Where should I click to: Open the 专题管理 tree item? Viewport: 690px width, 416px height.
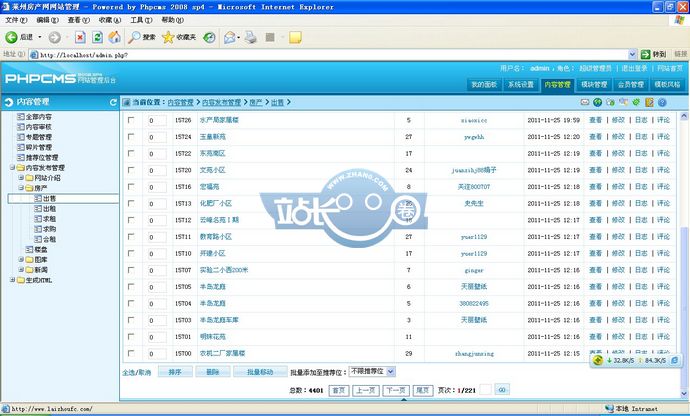pyautogui.click(x=38, y=137)
